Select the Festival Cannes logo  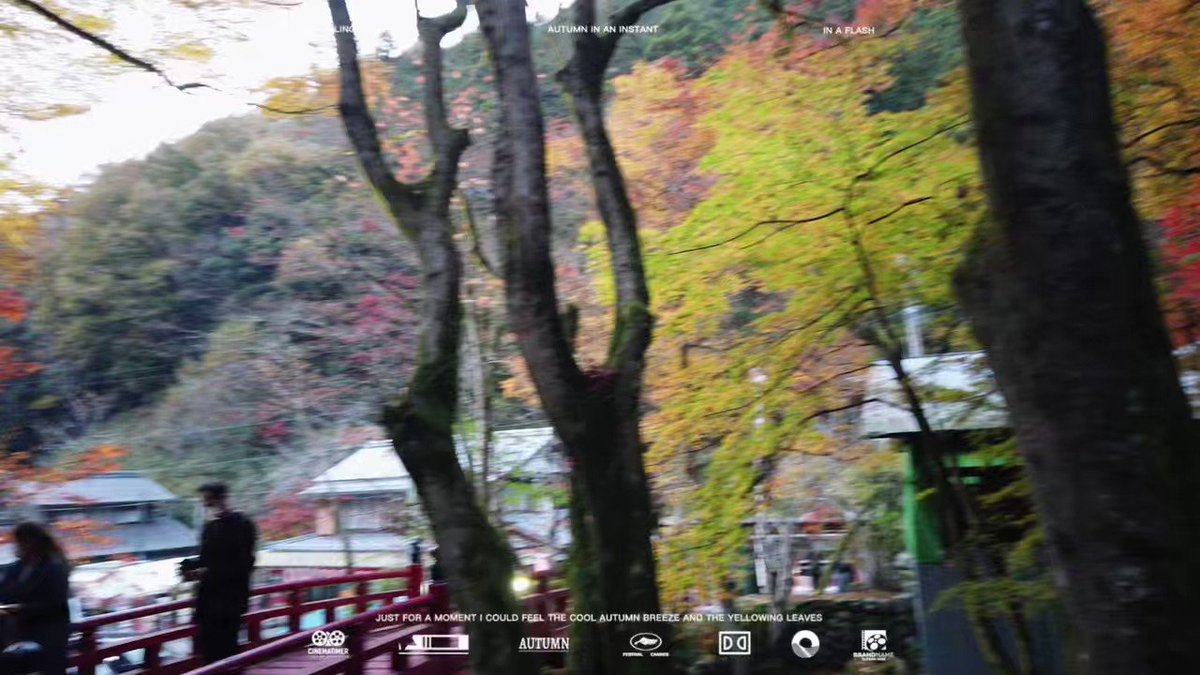pyautogui.click(x=646, y=643)
